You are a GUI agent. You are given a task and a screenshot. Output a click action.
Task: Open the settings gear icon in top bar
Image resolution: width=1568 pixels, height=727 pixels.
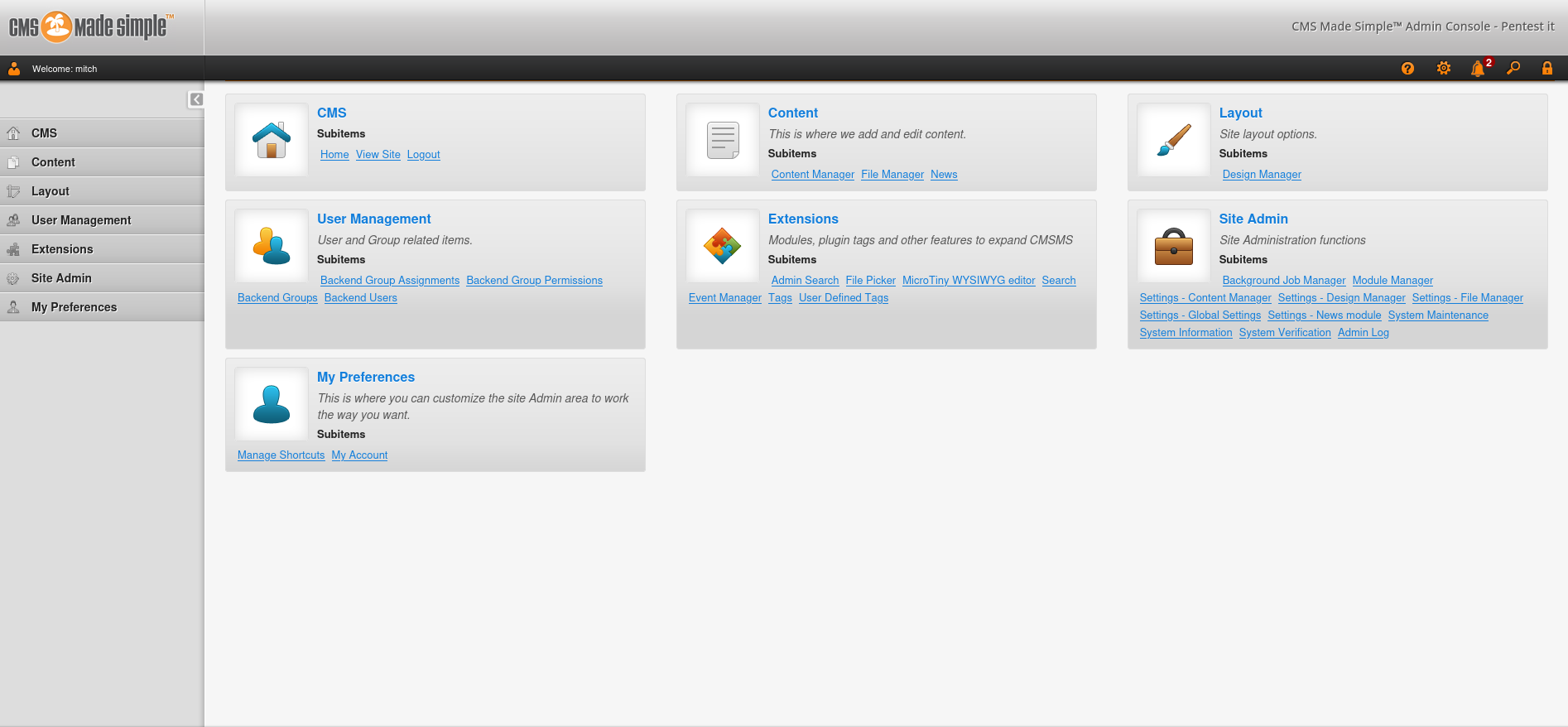(1444, 69)
